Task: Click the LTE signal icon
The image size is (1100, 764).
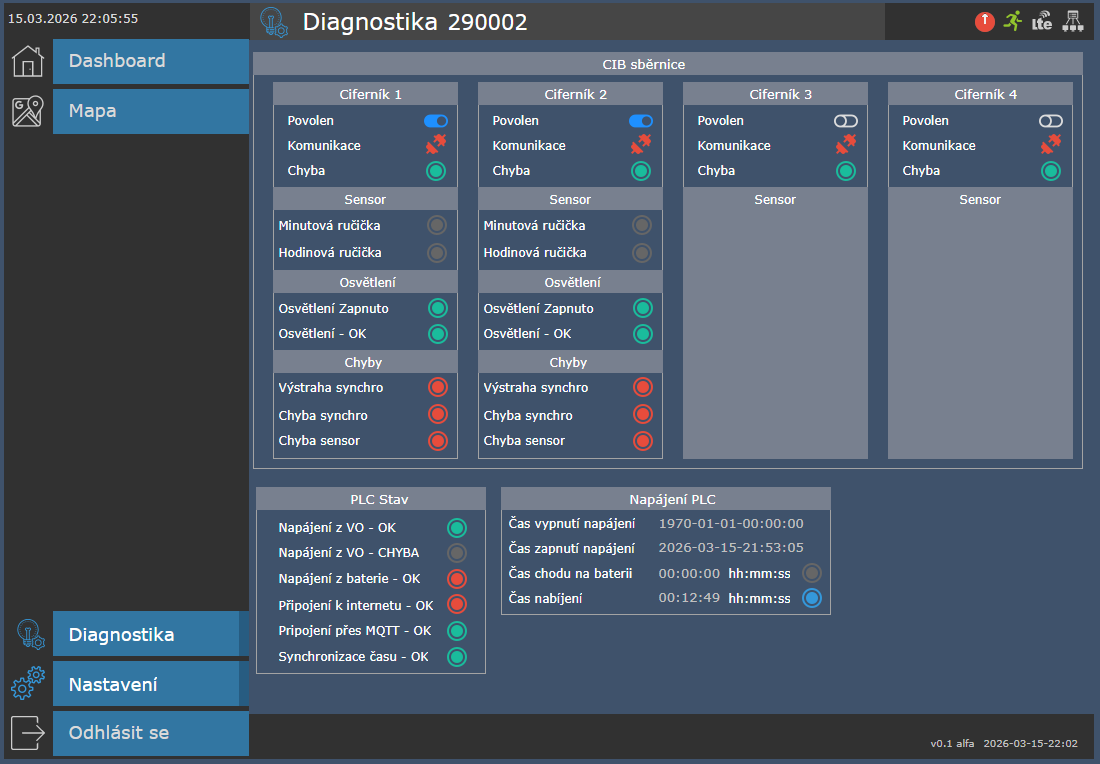Action: click(1042, 21)
